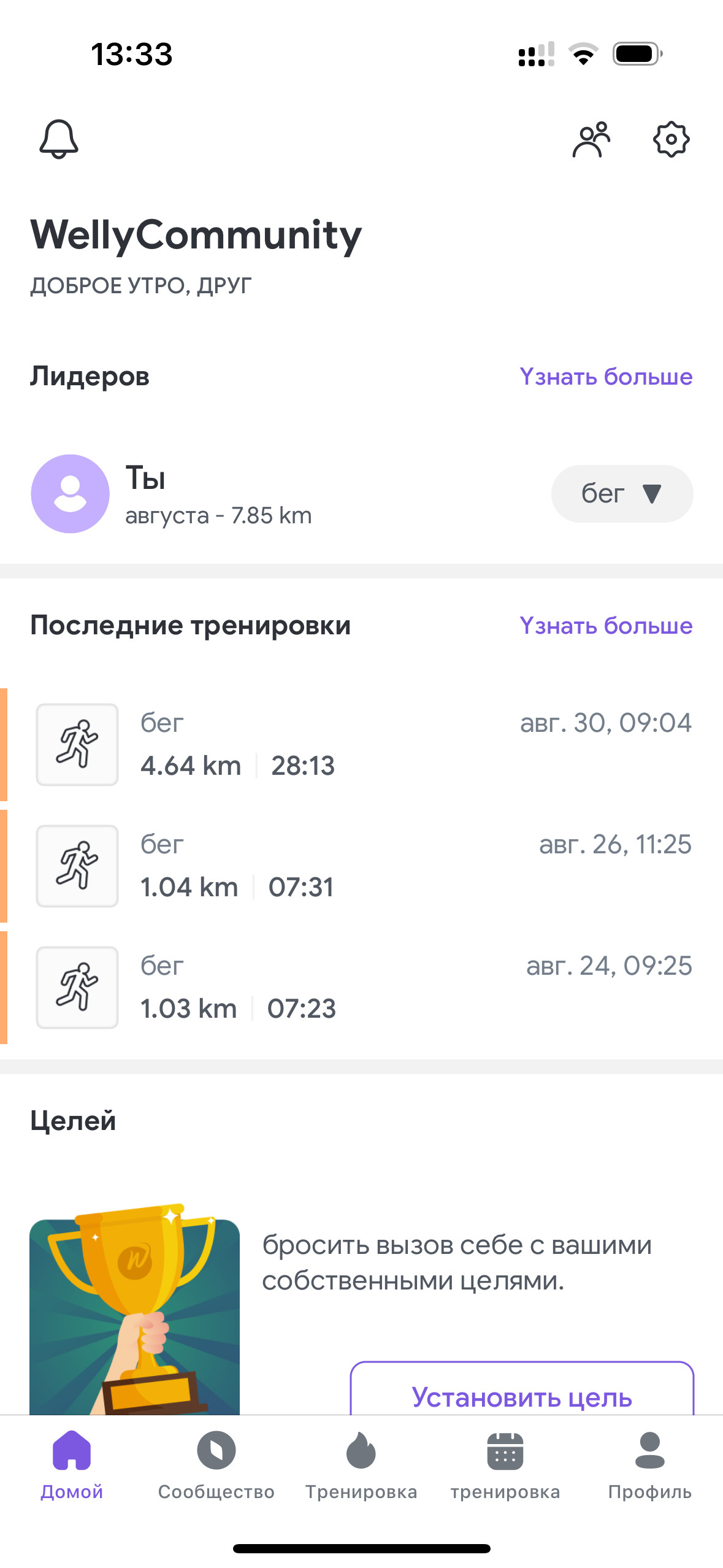Viewport: 723px width, 1568px height.
Task: Open settings gear icon
Action: (x=671, y=139)
